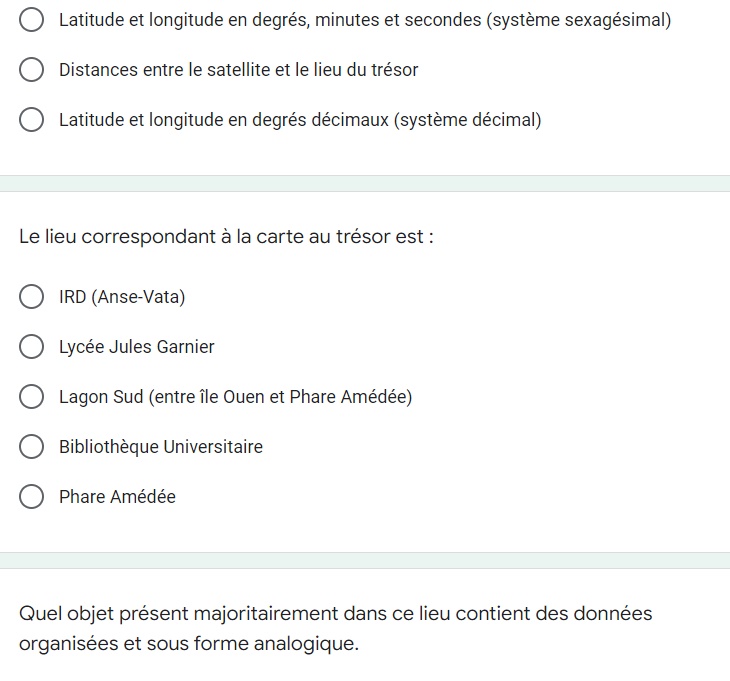The image size is (730, 681).
Task: Click the divider band above the "Quel objet" question
Action: [365, 560]
